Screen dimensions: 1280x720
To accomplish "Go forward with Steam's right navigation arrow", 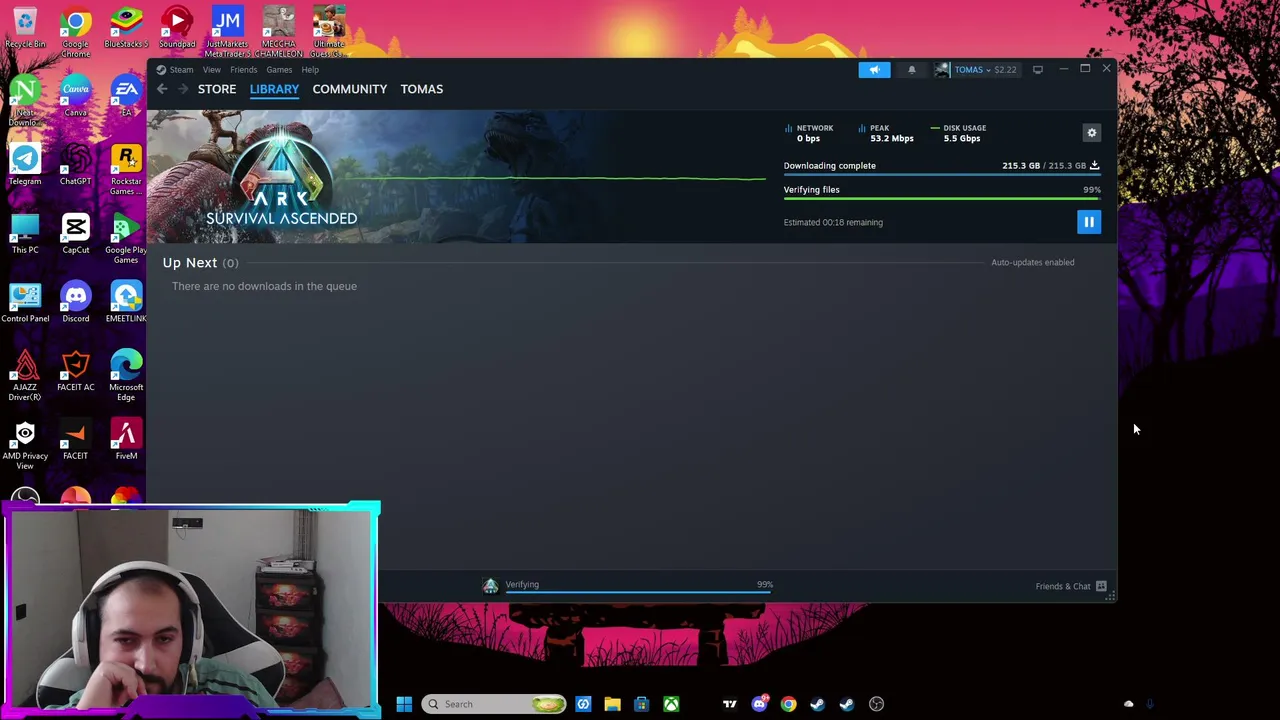I will [183, 89].
